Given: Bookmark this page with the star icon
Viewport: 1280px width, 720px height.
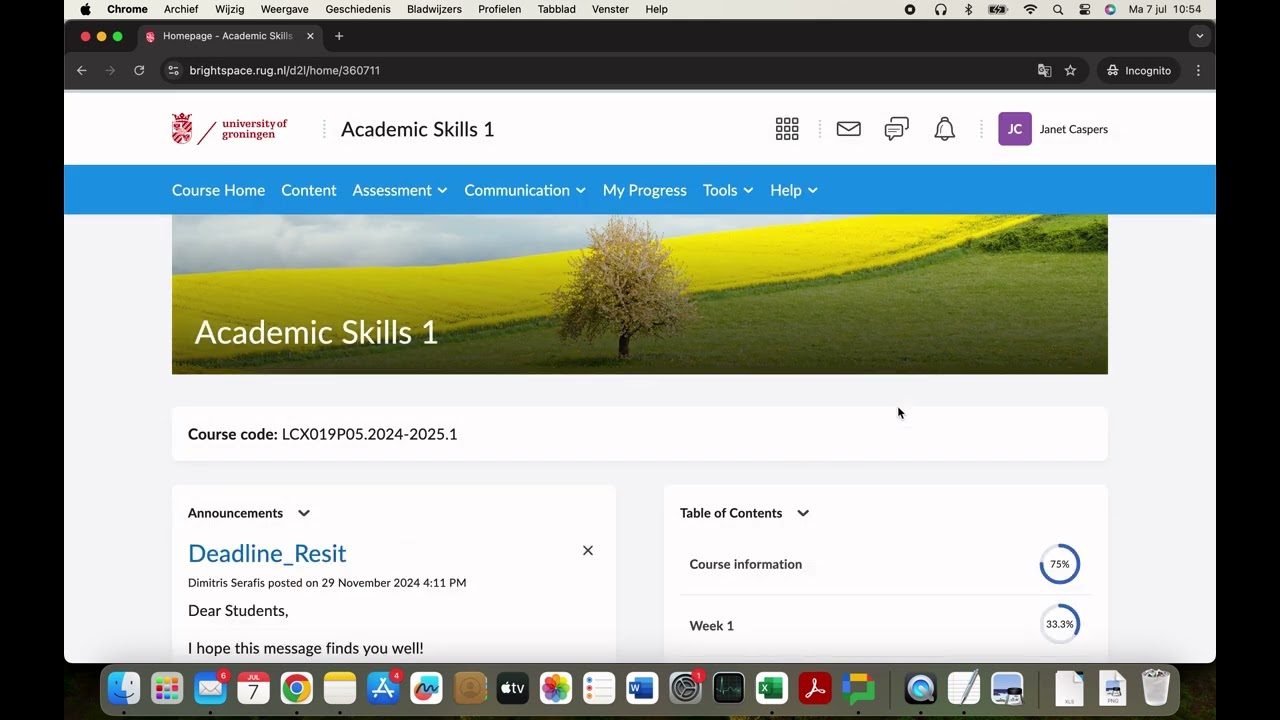Looking at the screenshot, I should click(1070, 70).
